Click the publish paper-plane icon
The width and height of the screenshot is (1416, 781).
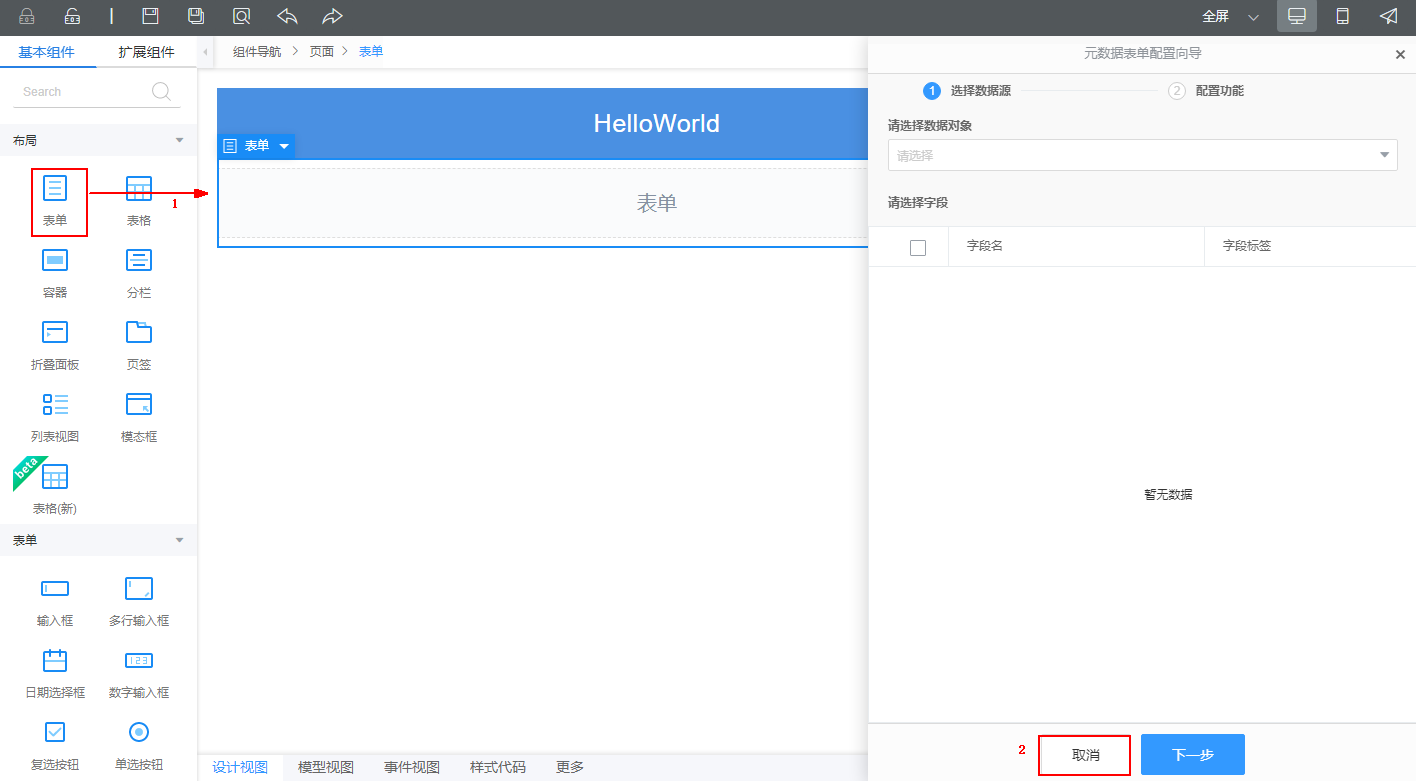[x=1389, y=16]
